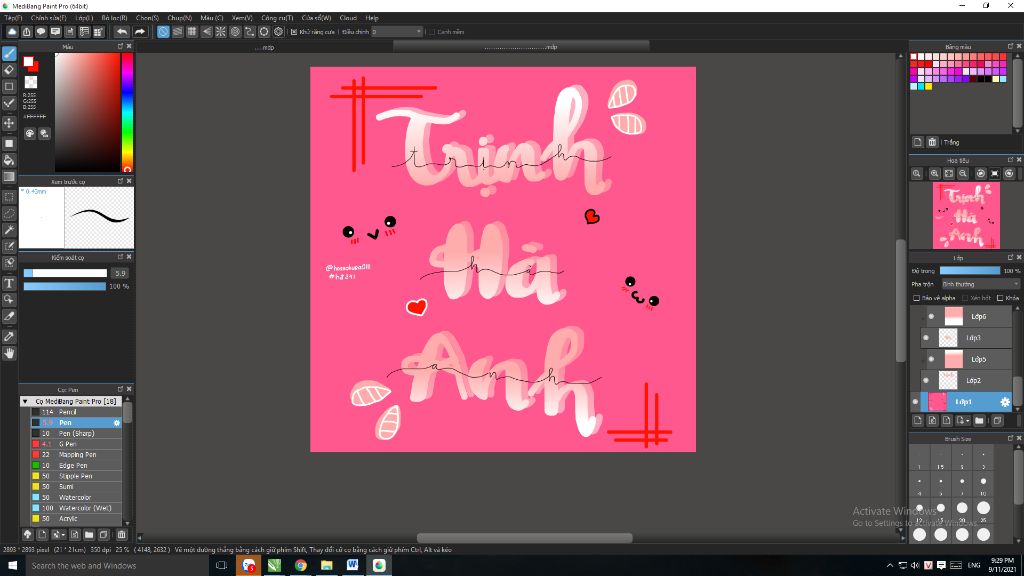Pick the transparent color swatch

31,82
